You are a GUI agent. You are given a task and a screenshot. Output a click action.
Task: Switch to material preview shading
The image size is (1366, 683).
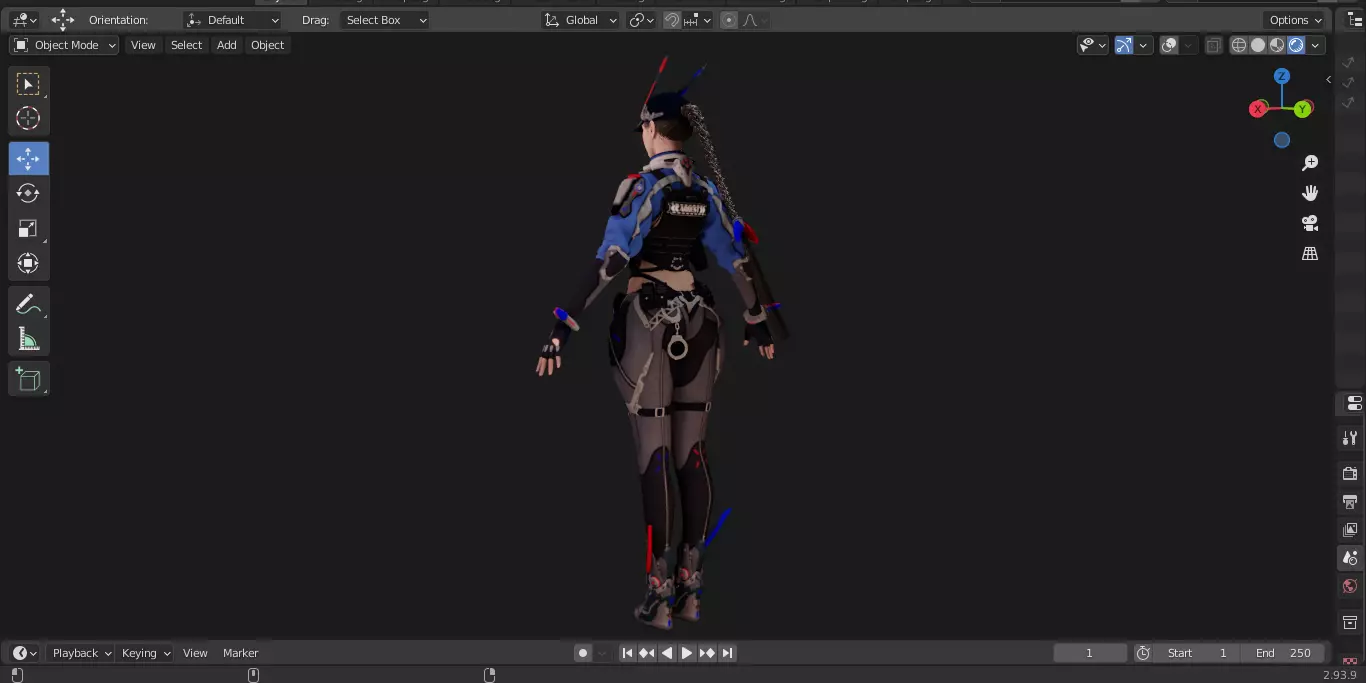1277,45
